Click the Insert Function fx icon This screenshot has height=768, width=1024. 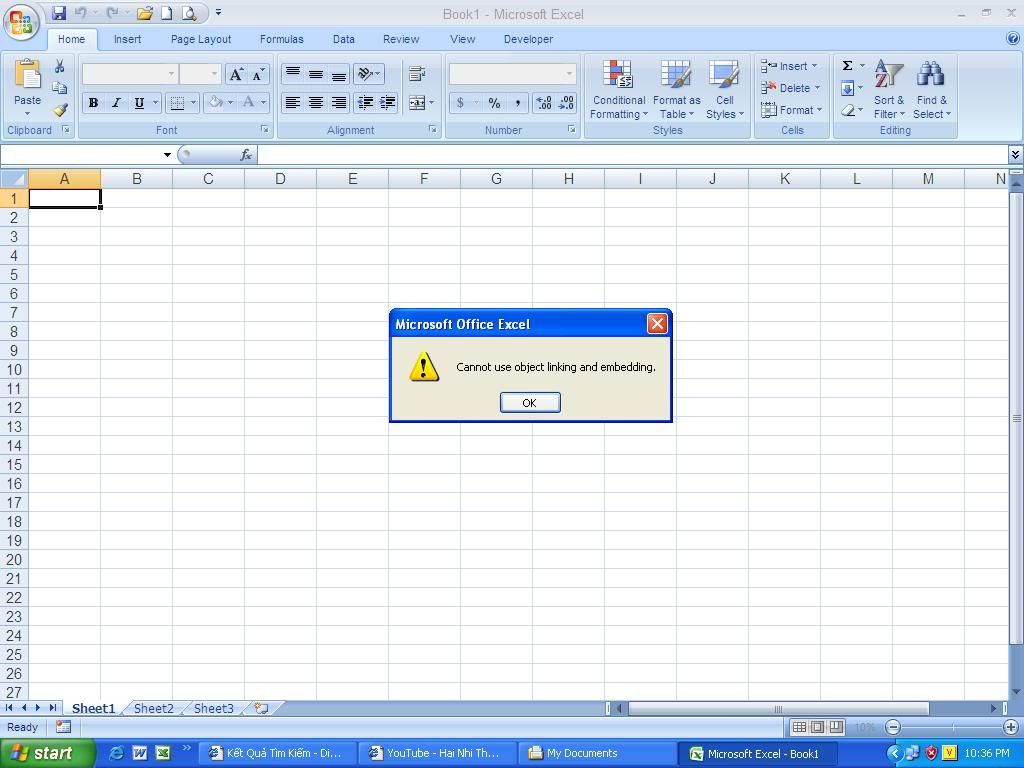pos(246,155)
